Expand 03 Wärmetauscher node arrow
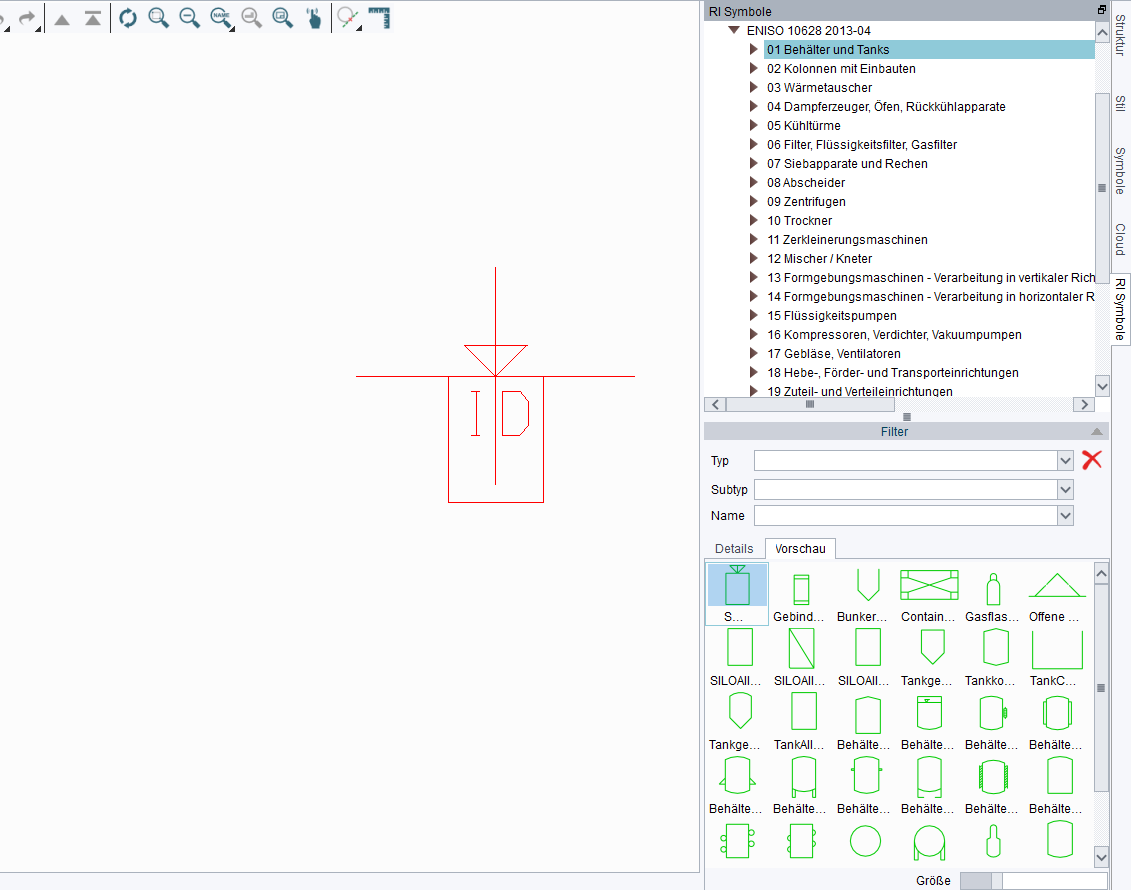The width and height of the screenshot is (1131, 890). [x=753, y=87]
